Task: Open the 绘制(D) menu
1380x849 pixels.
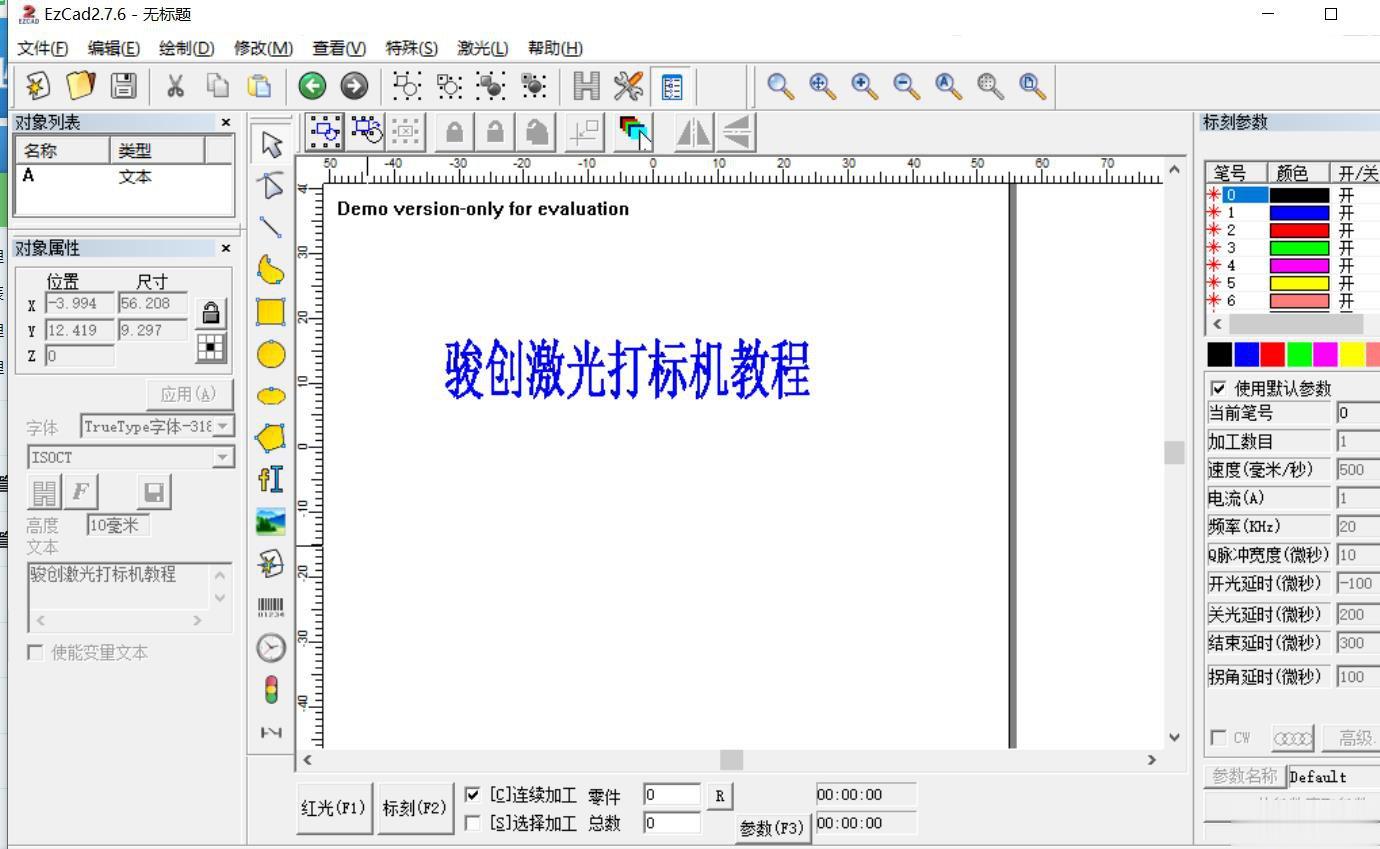Action: [186, 48]
